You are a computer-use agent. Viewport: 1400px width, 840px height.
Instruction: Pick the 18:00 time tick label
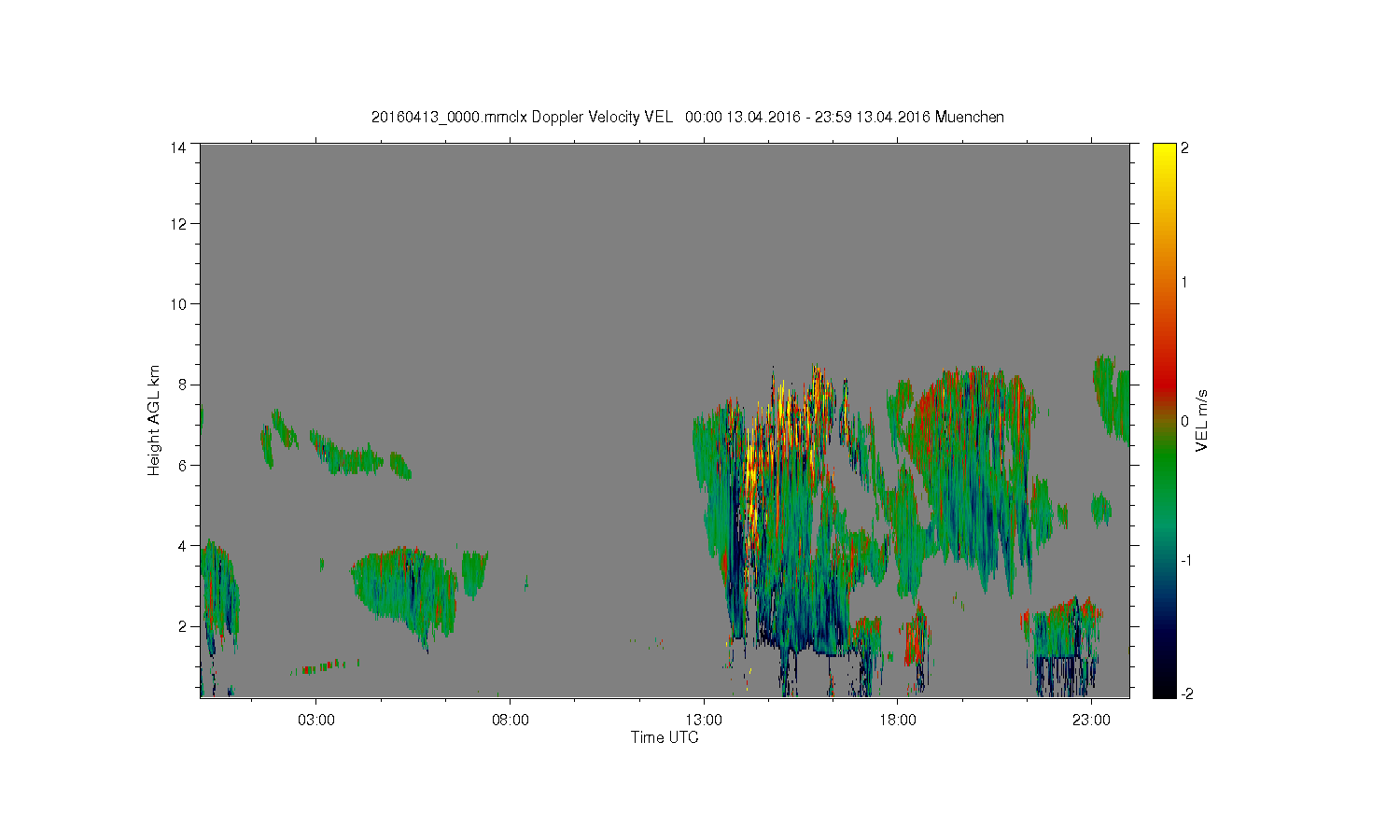pos(898,721)
